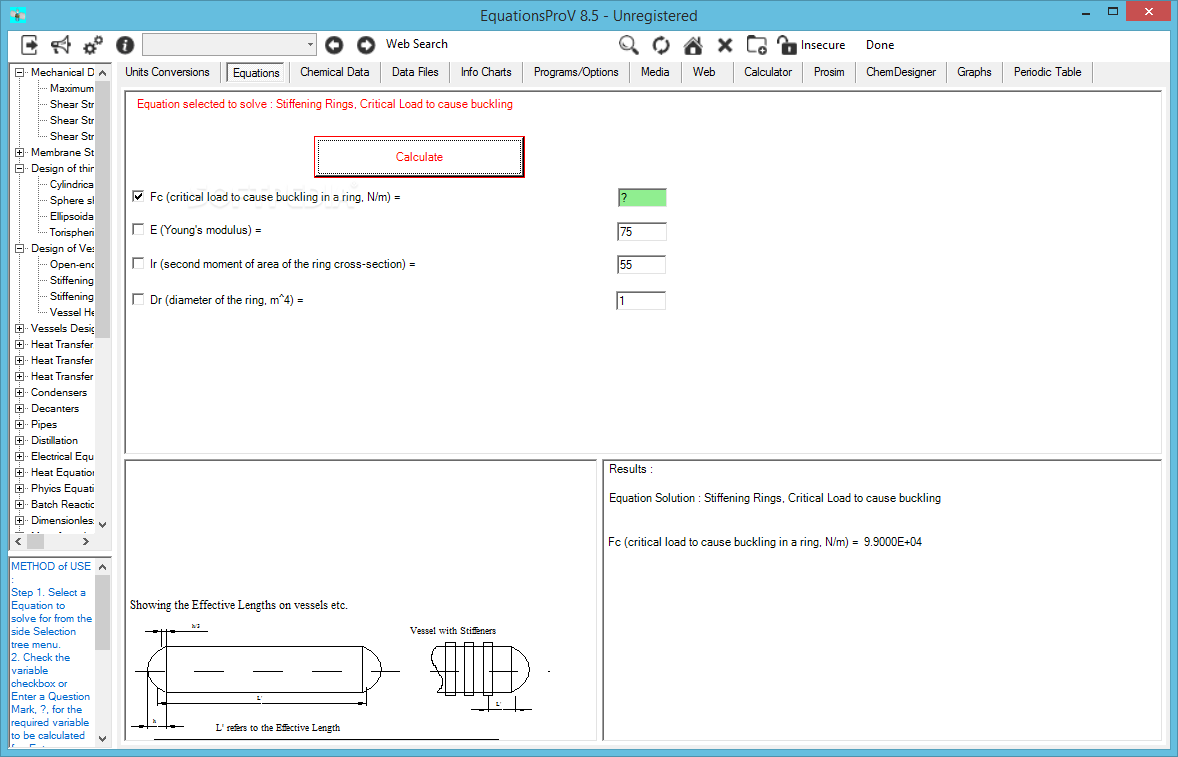Go to home page icon
Viewport: 1178px width, 757px height.
pos(693,45)
